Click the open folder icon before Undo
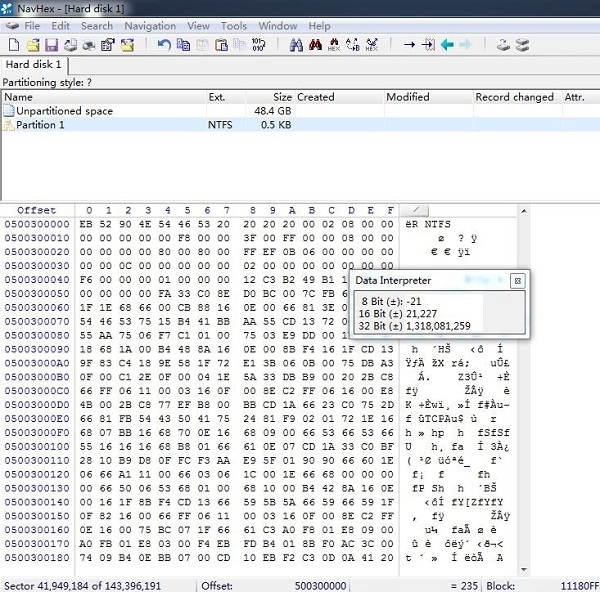Viewport: 600px width, 592px height. click(x=127, y=45)
